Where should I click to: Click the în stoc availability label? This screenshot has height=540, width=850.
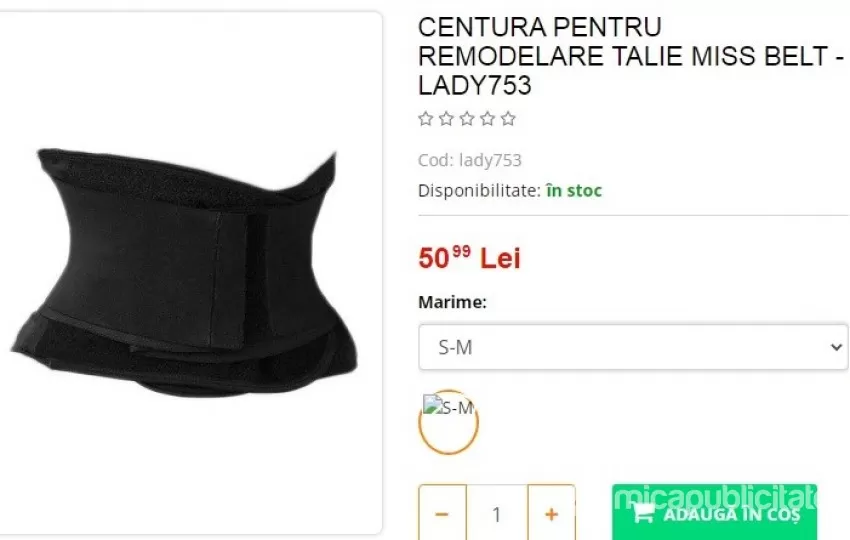(574, 190)
